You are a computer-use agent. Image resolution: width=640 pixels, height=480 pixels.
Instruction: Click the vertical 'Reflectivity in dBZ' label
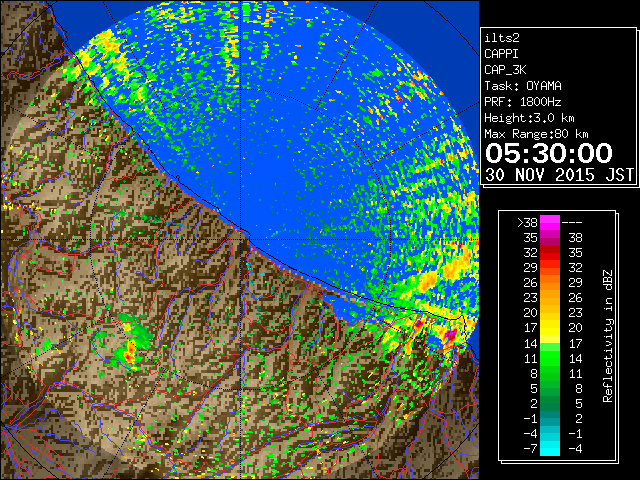607,336
